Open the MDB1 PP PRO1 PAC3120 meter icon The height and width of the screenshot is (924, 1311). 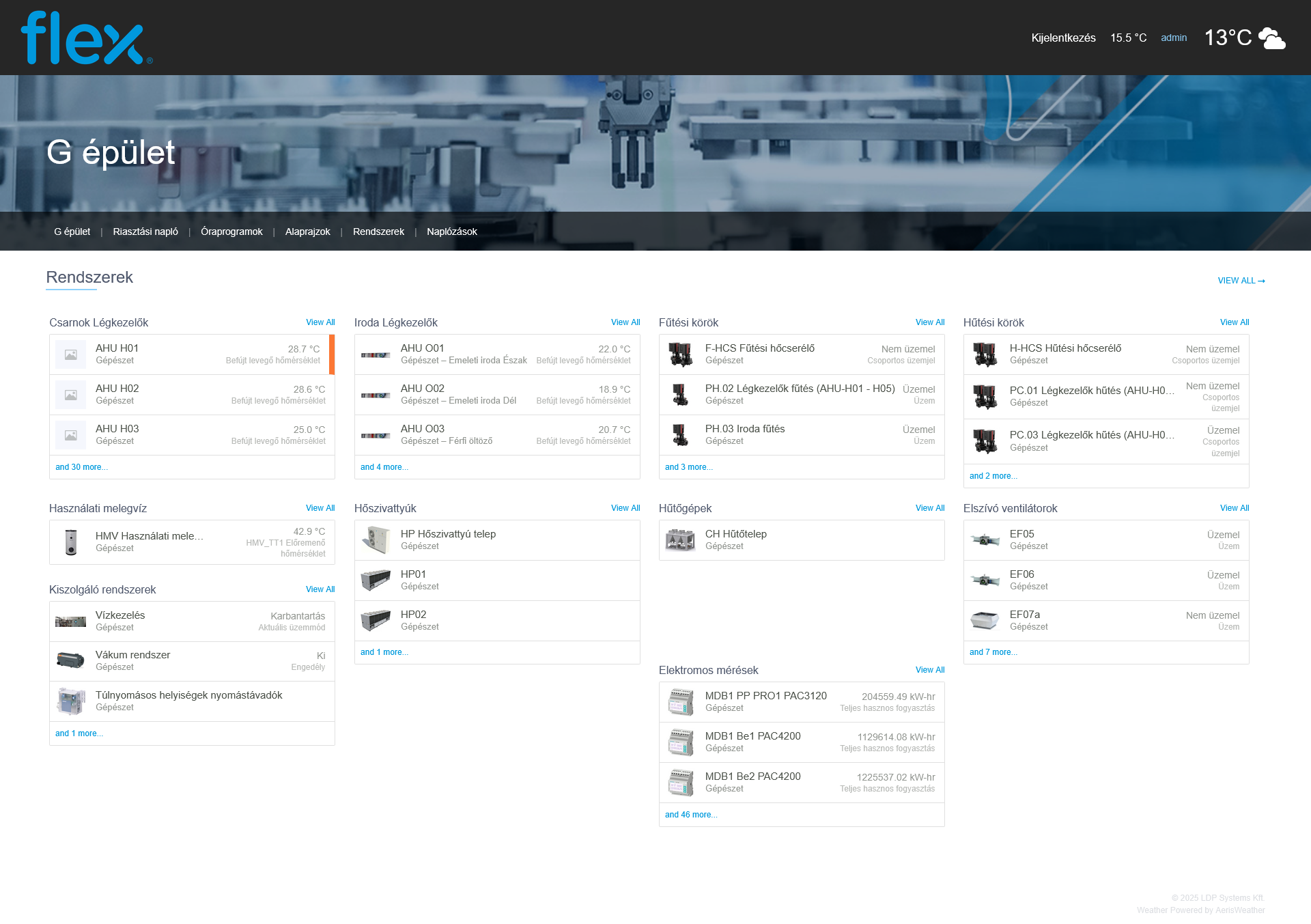[680, 701]
